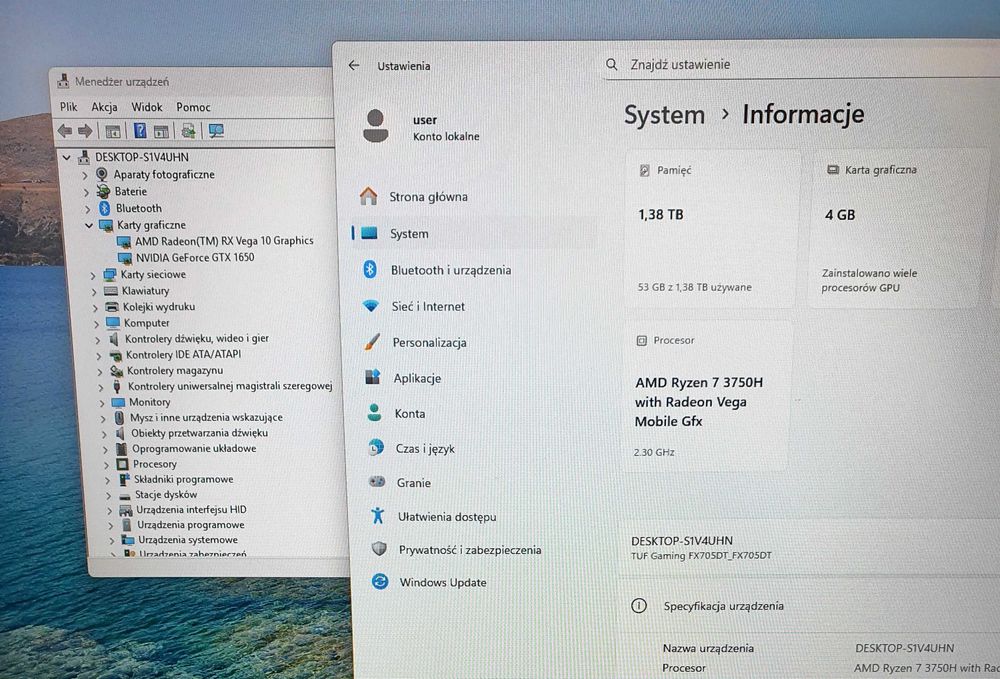Click the Nazwa urządzenia value DESKTOP-S1V4UHN
The image size is (1000, 679).
coord(904,648)
